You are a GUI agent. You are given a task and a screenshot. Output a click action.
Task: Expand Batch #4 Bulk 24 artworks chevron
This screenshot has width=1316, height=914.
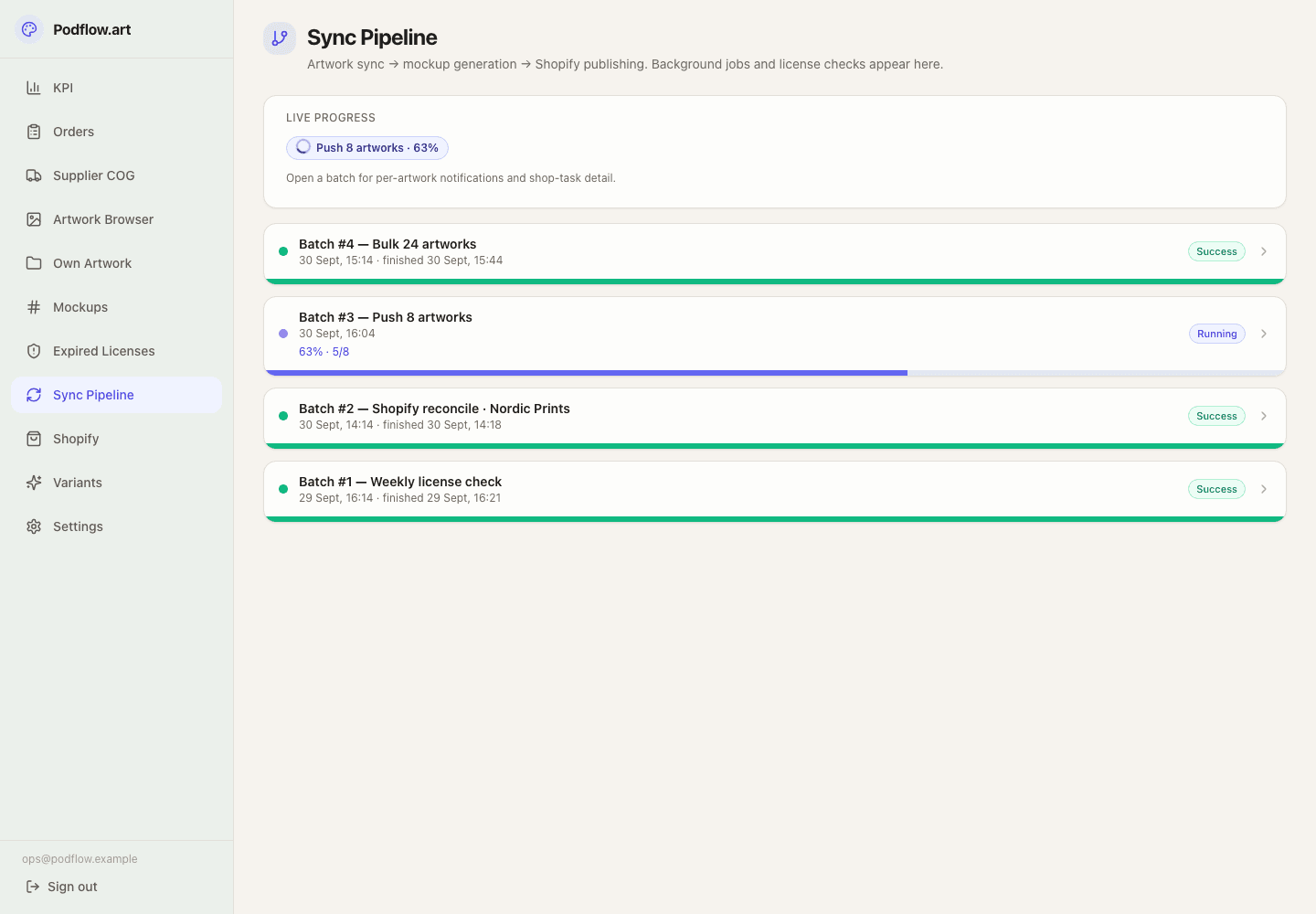(x=1264, y=251)
